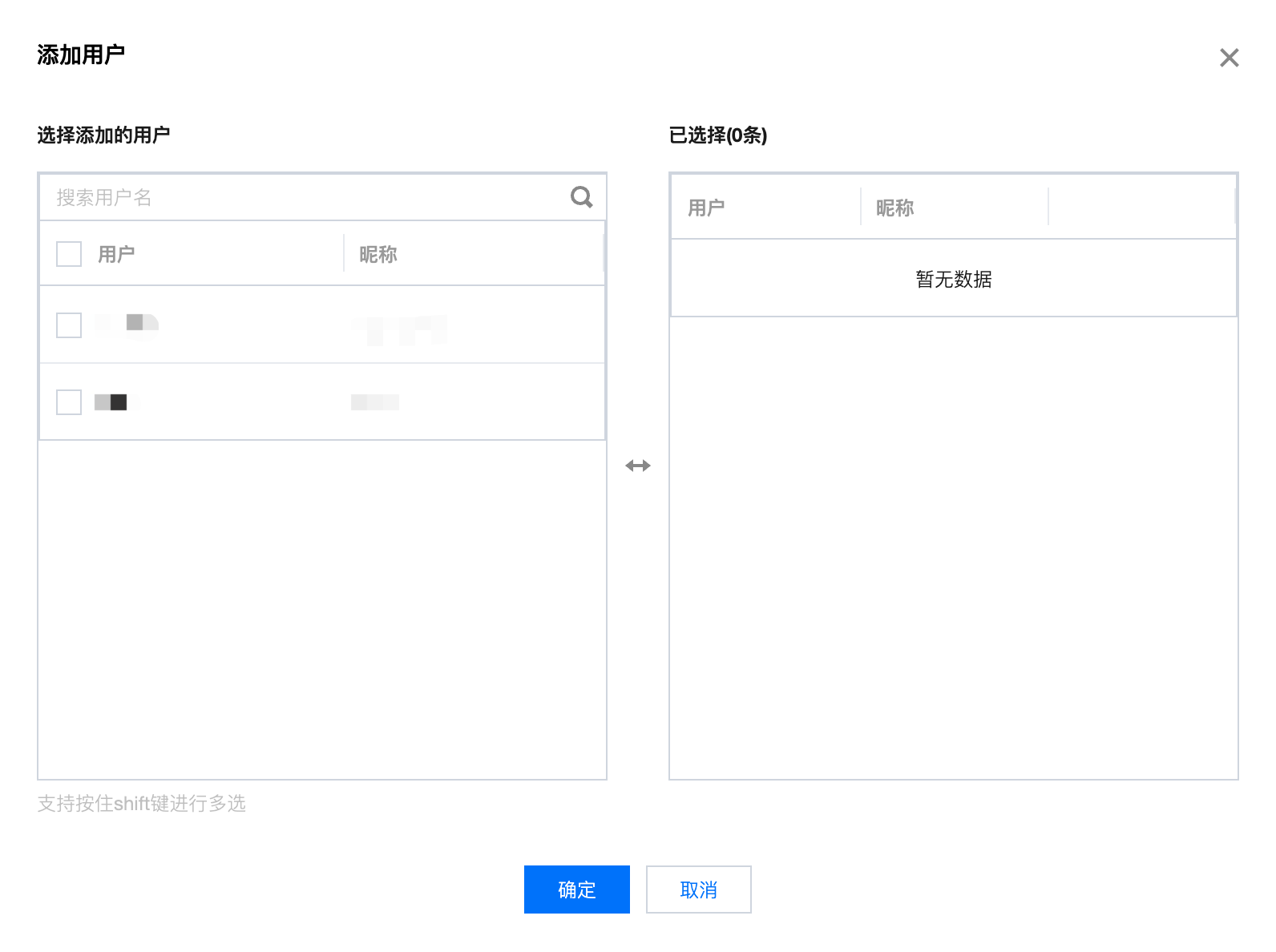Viewport: 1276px width, 952px height.
Task: Click the column divider between 用户 and 昵称 in left table
Action: 344,253
